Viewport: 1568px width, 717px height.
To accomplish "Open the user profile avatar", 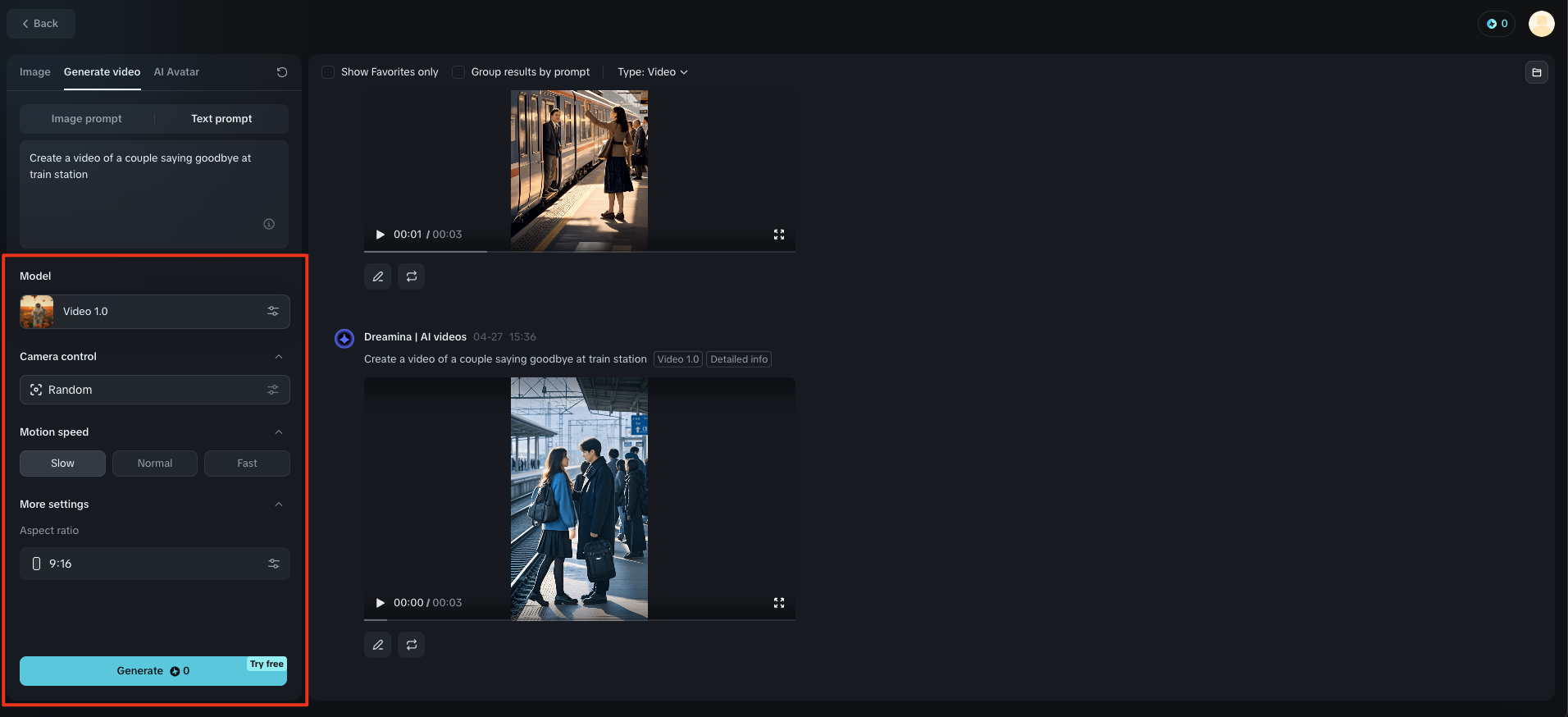I will (x=1542, y=24).
